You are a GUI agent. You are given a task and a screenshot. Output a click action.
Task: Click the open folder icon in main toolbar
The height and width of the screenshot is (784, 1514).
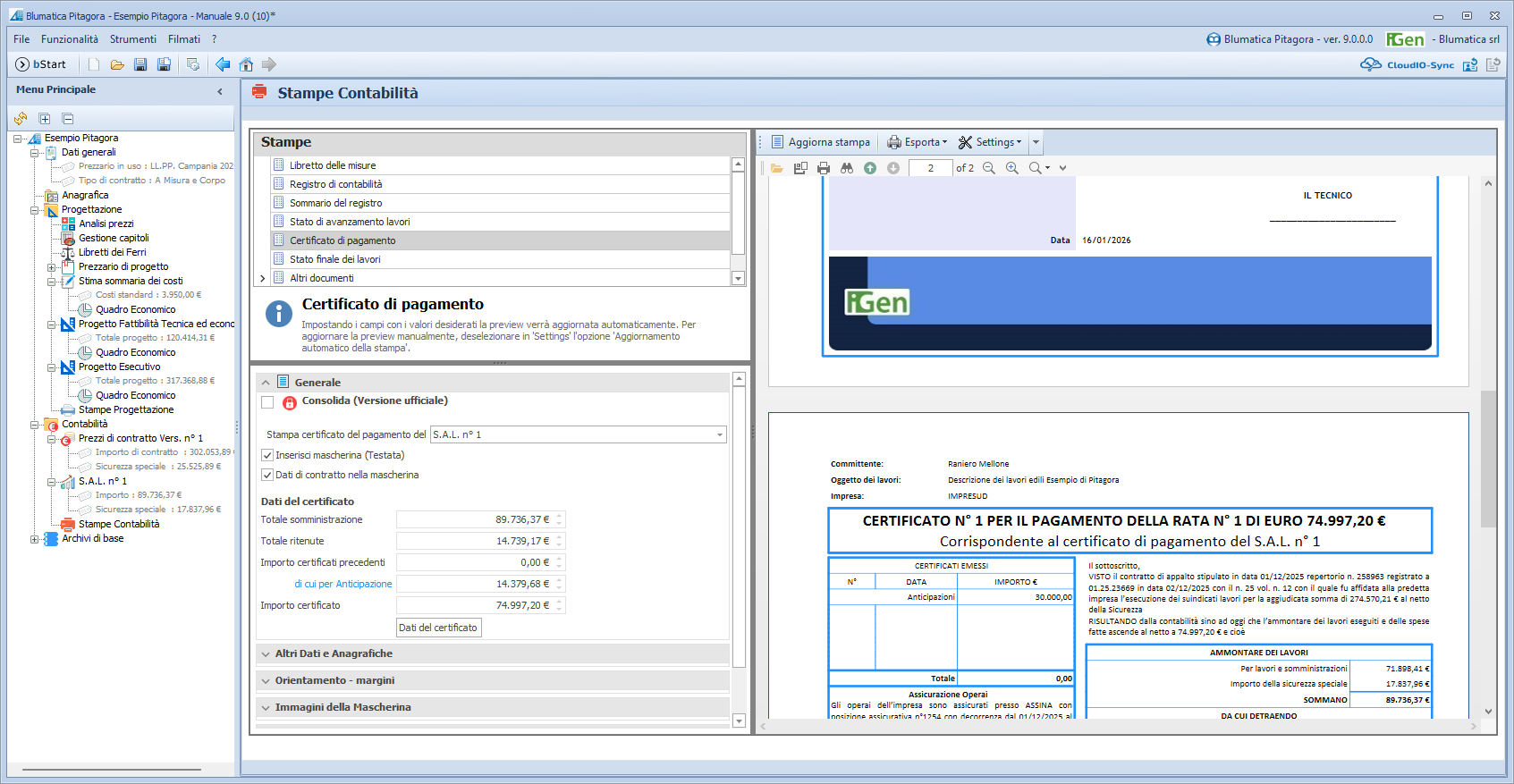coord(117,64)
